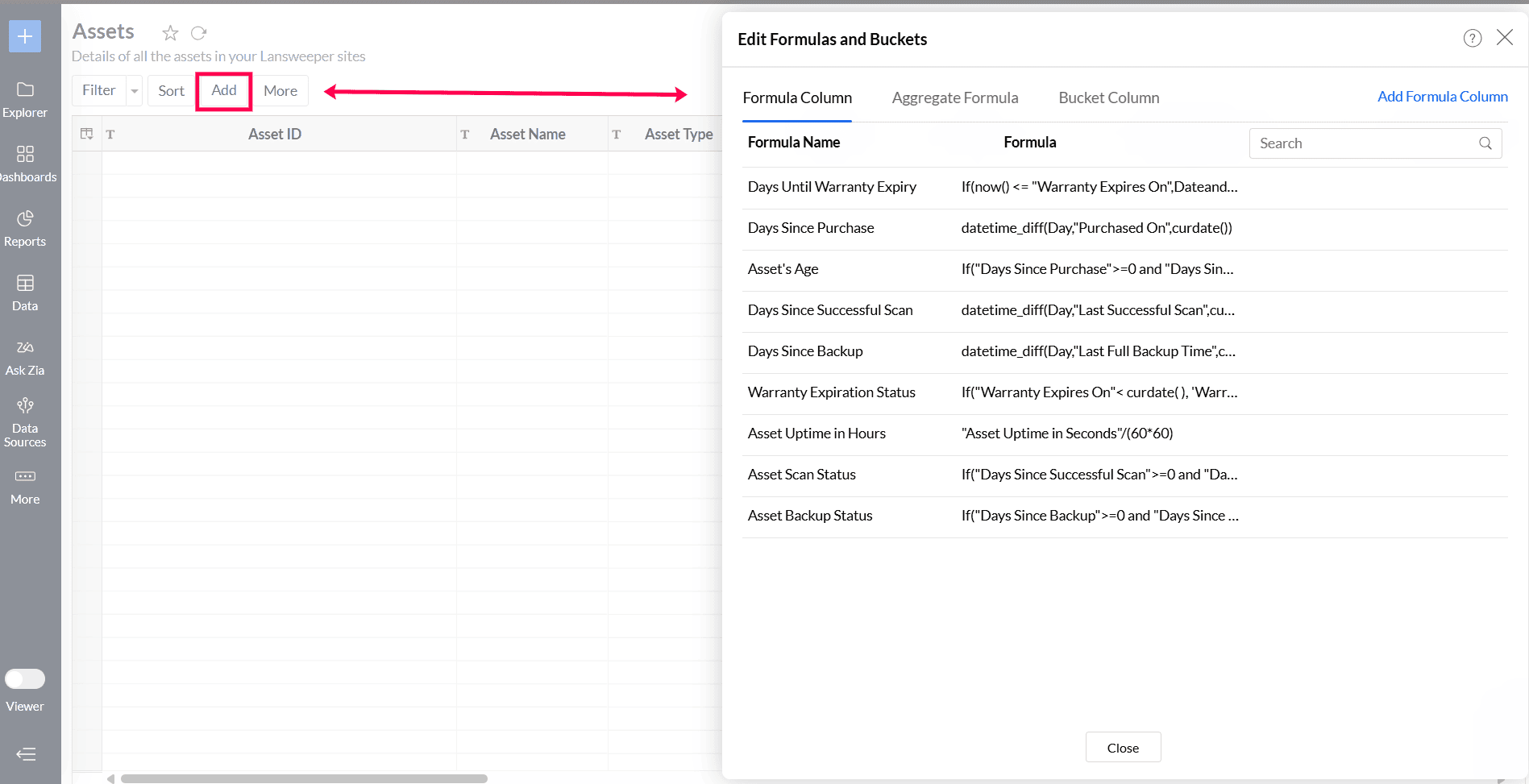Open the Reports section icon

[x=25, y=218]
